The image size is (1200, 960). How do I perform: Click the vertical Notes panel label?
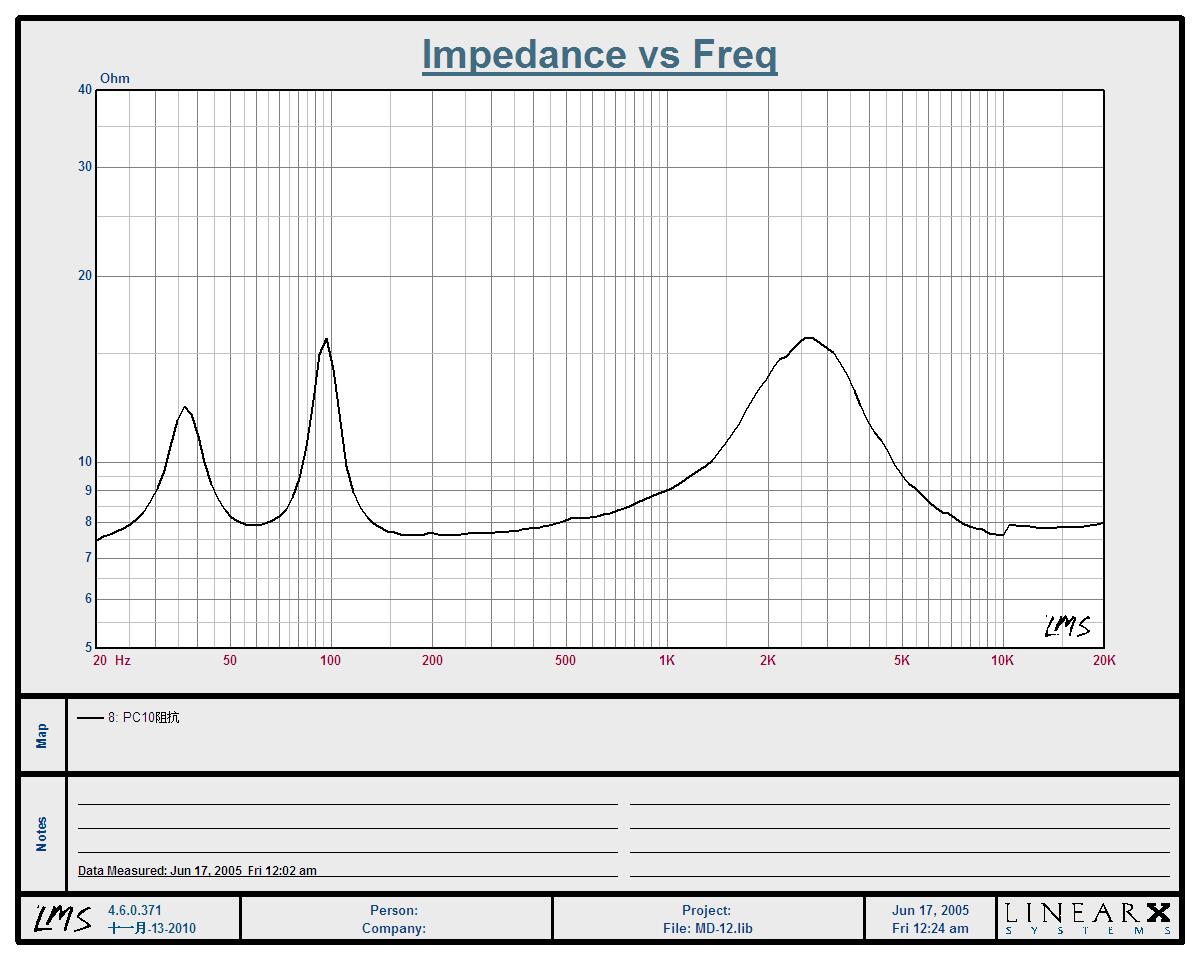point(42,834)
